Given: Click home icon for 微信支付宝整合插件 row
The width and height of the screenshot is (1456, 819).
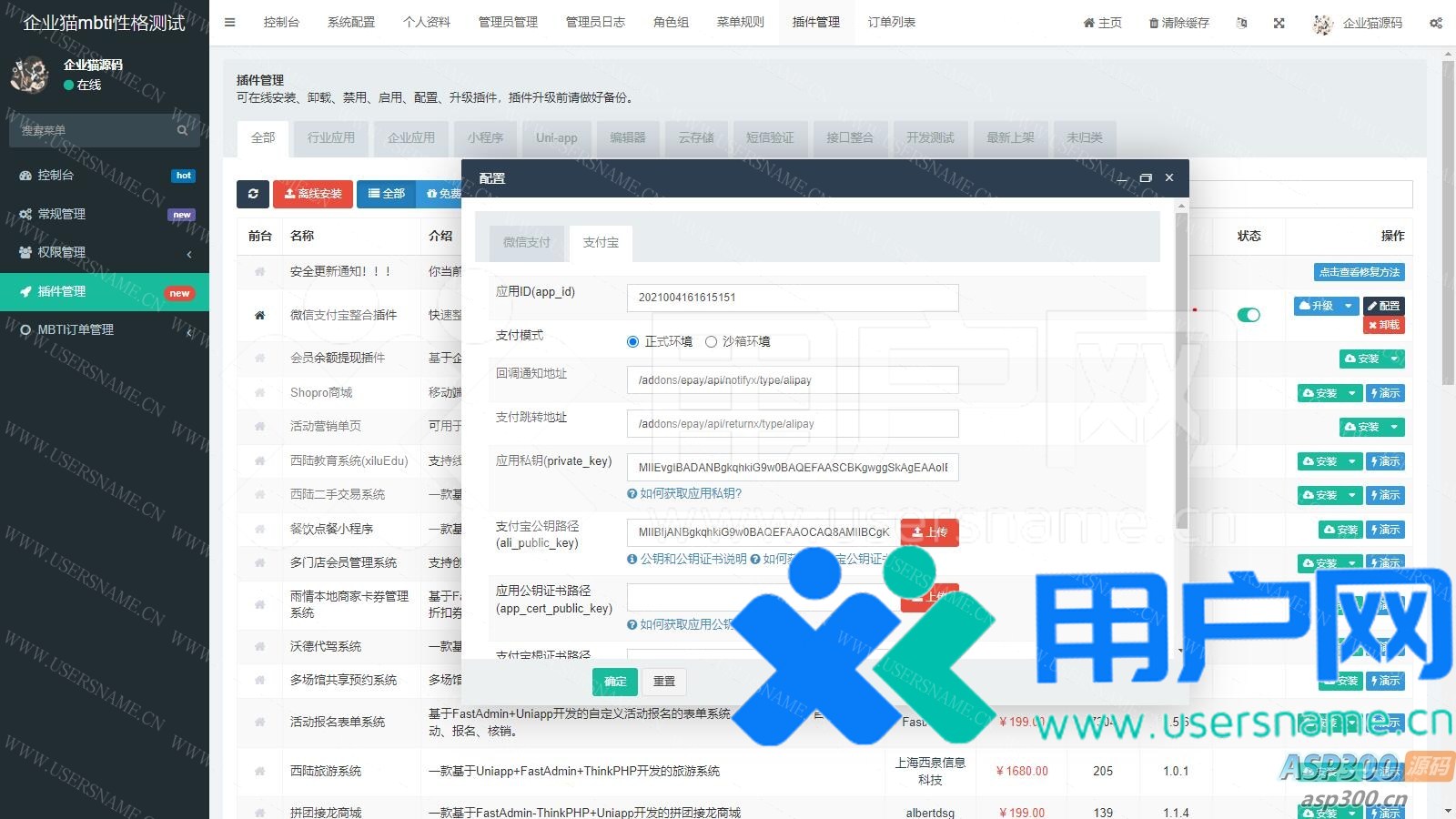Looking at the screenshot, I should point(259,315).
